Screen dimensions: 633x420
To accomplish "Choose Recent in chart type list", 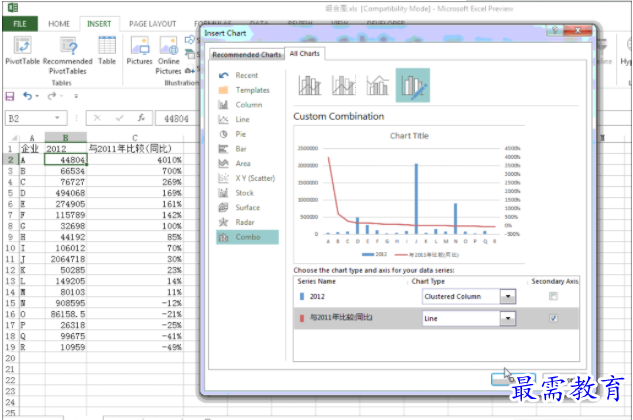I will [247, 75].
